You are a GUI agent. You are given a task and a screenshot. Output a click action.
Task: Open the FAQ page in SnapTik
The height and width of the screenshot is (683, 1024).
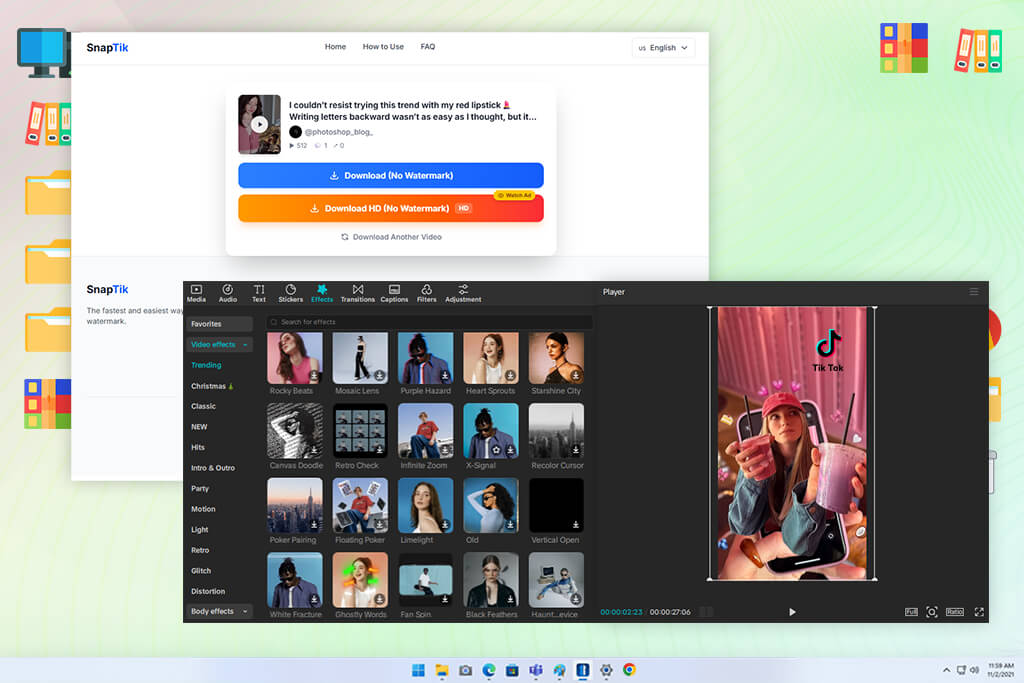coord(428,46)
